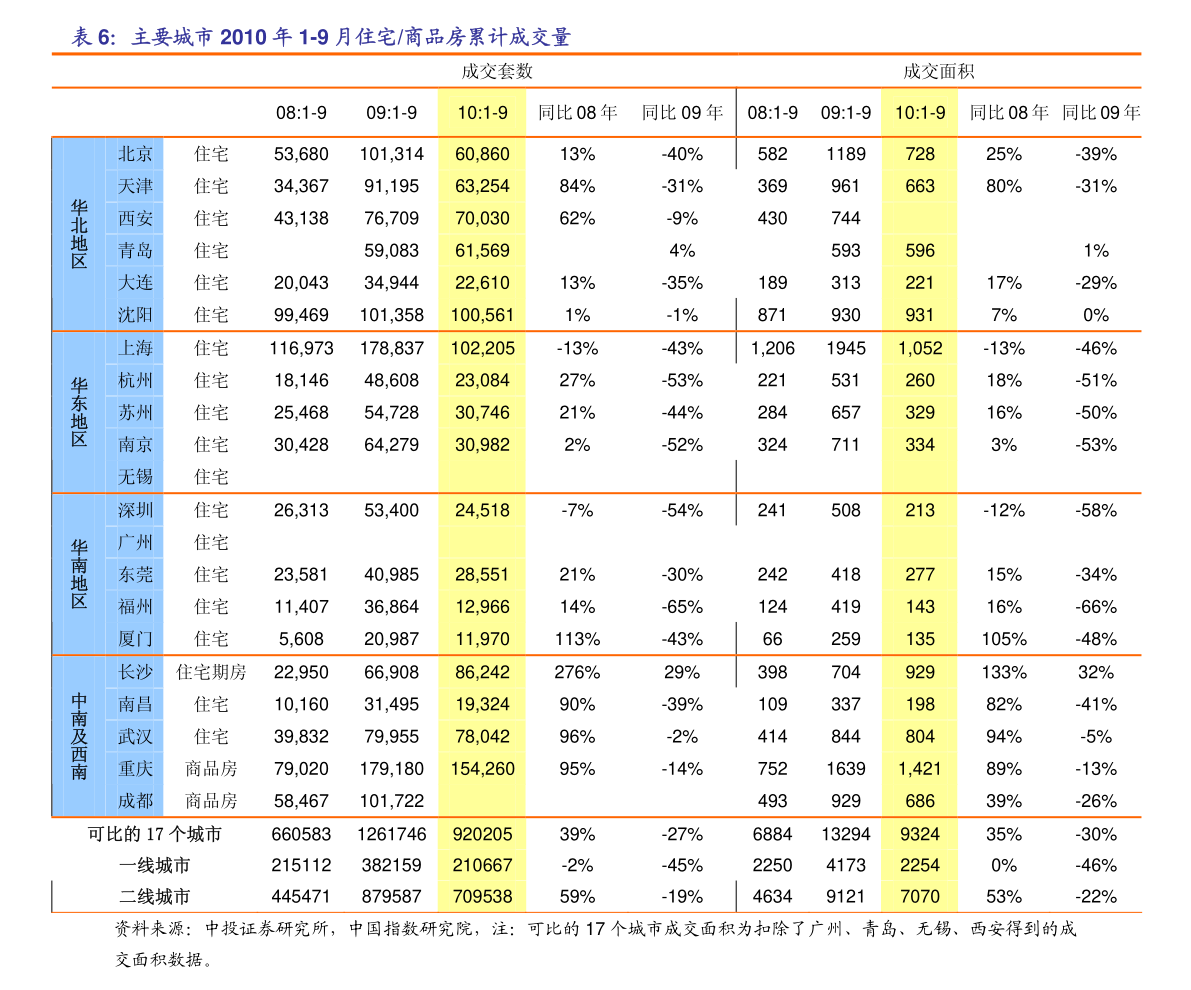The image size is (1191, 990).
Task: Select the city name '成都'
Action: pos(135,801)
